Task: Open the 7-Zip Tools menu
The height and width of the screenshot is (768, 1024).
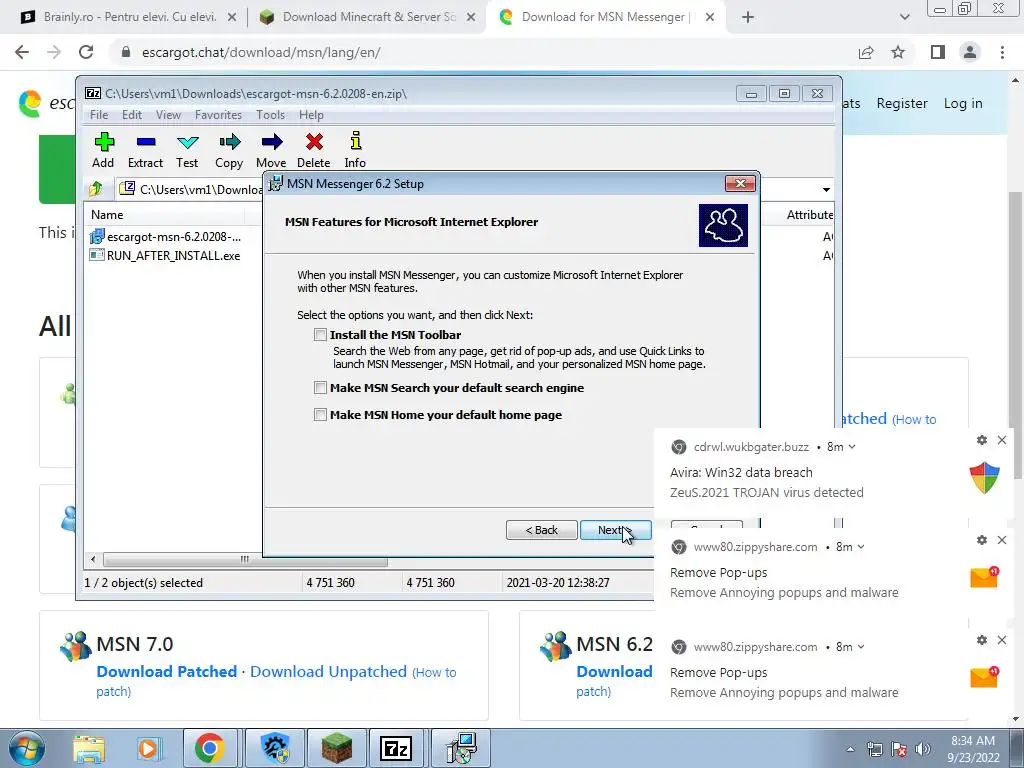Action: click(270, 115)
